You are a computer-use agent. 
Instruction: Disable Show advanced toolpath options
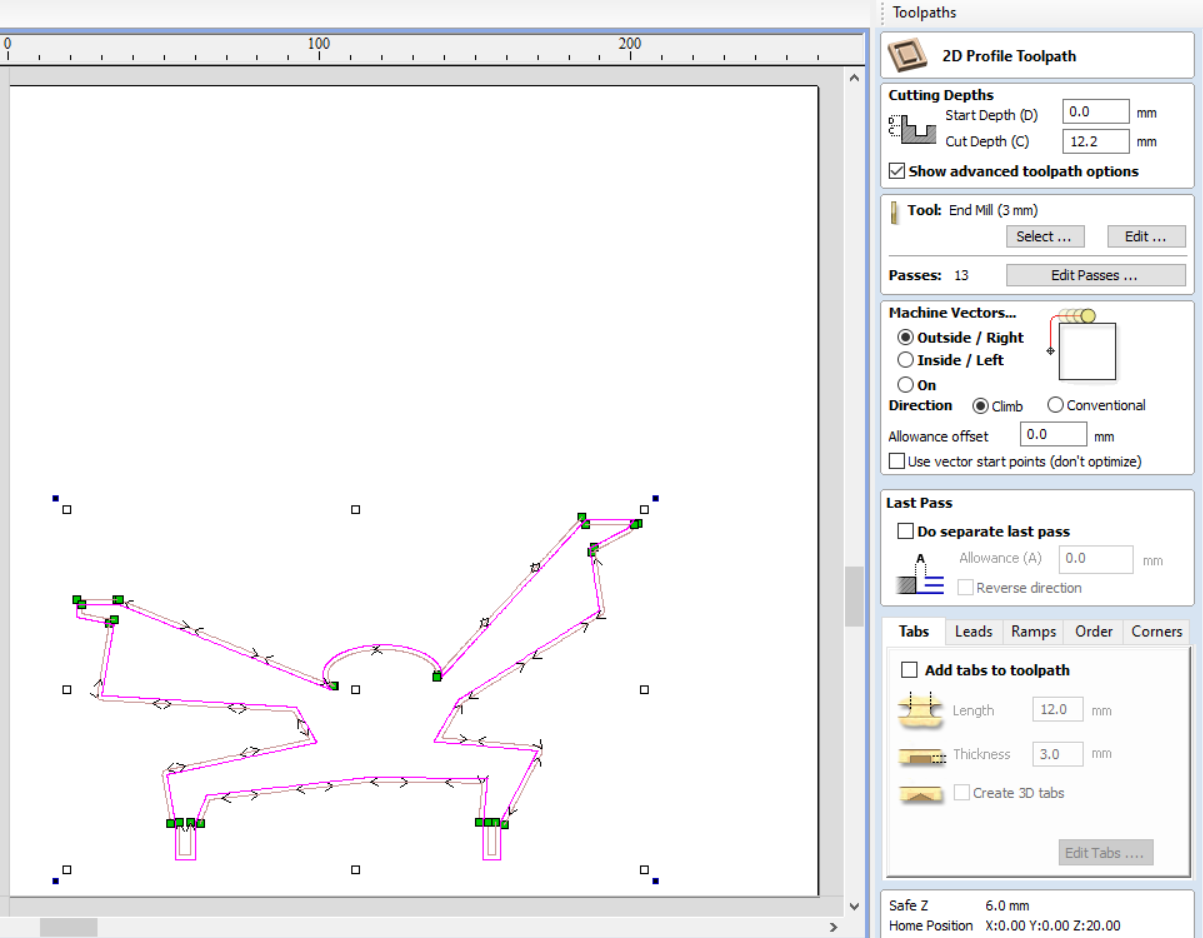click(897, 171)
